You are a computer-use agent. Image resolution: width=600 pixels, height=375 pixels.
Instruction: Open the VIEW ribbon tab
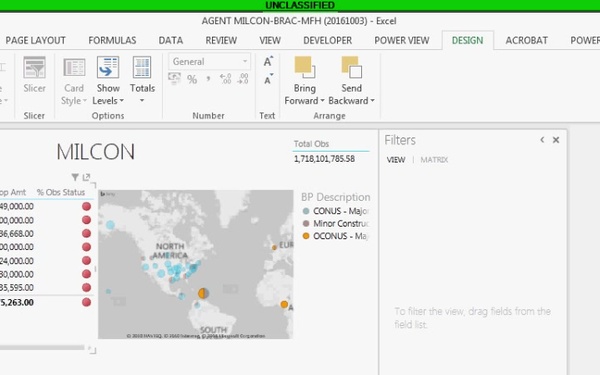(270, 40)
